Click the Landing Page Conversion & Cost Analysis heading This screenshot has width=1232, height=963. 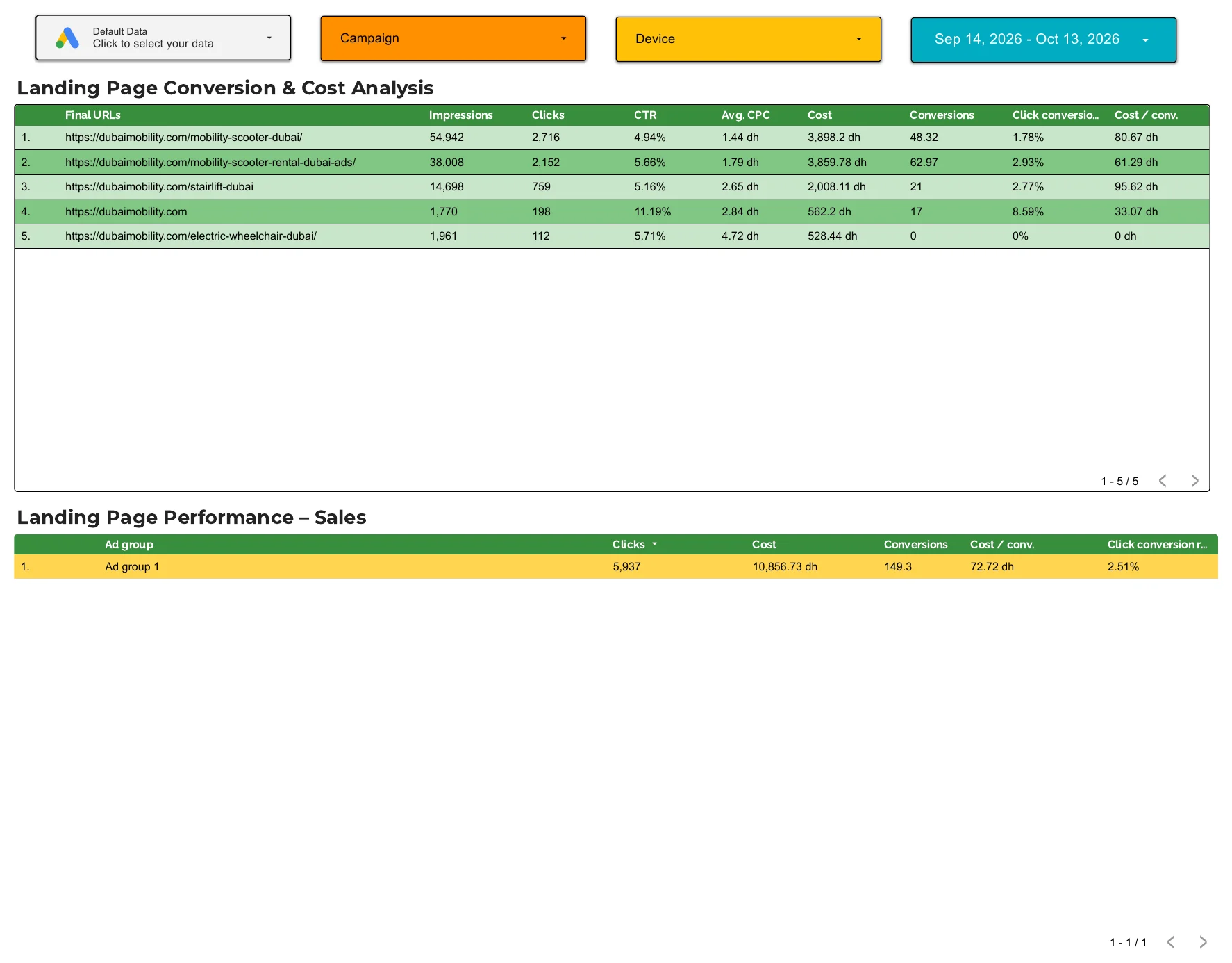pos(225,88)
